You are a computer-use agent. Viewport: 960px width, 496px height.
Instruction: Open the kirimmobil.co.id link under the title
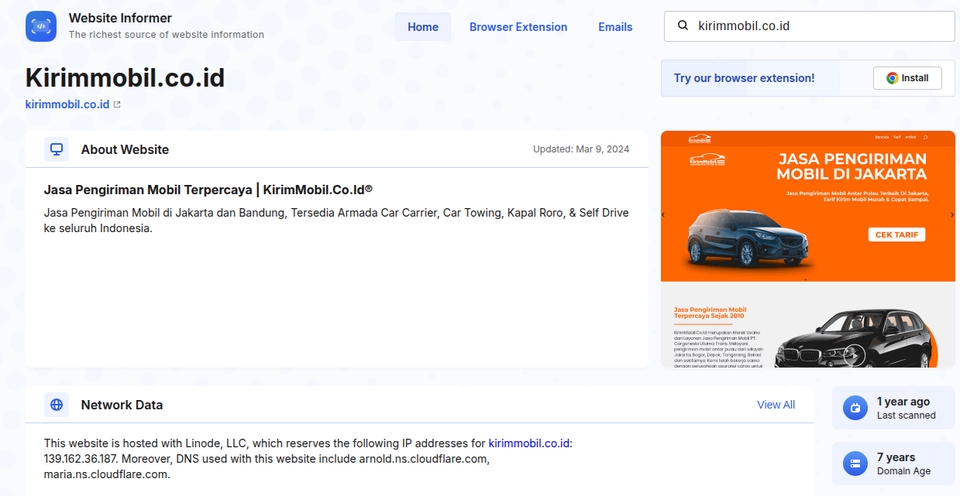click(67, 104)
